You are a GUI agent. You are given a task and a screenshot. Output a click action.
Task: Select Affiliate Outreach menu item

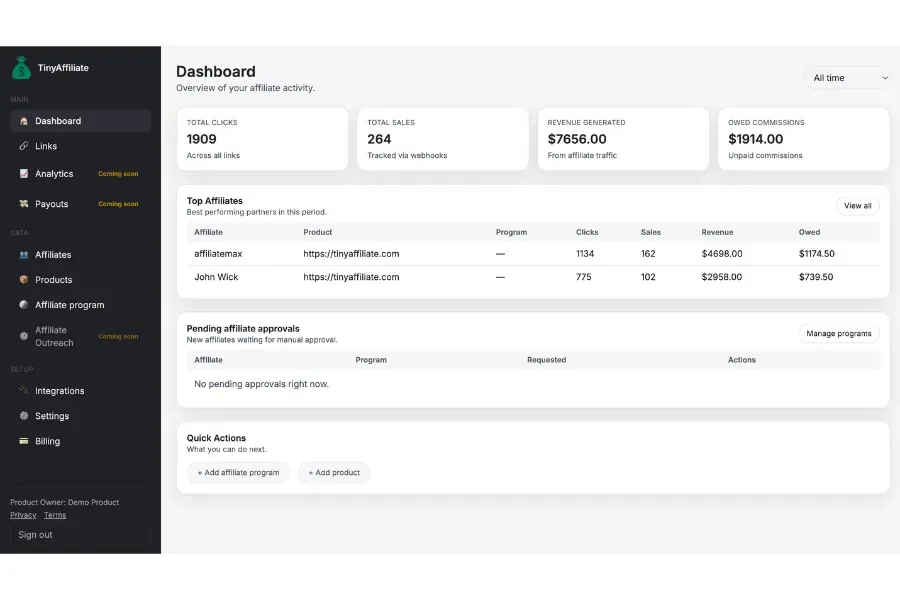(54, 336)
